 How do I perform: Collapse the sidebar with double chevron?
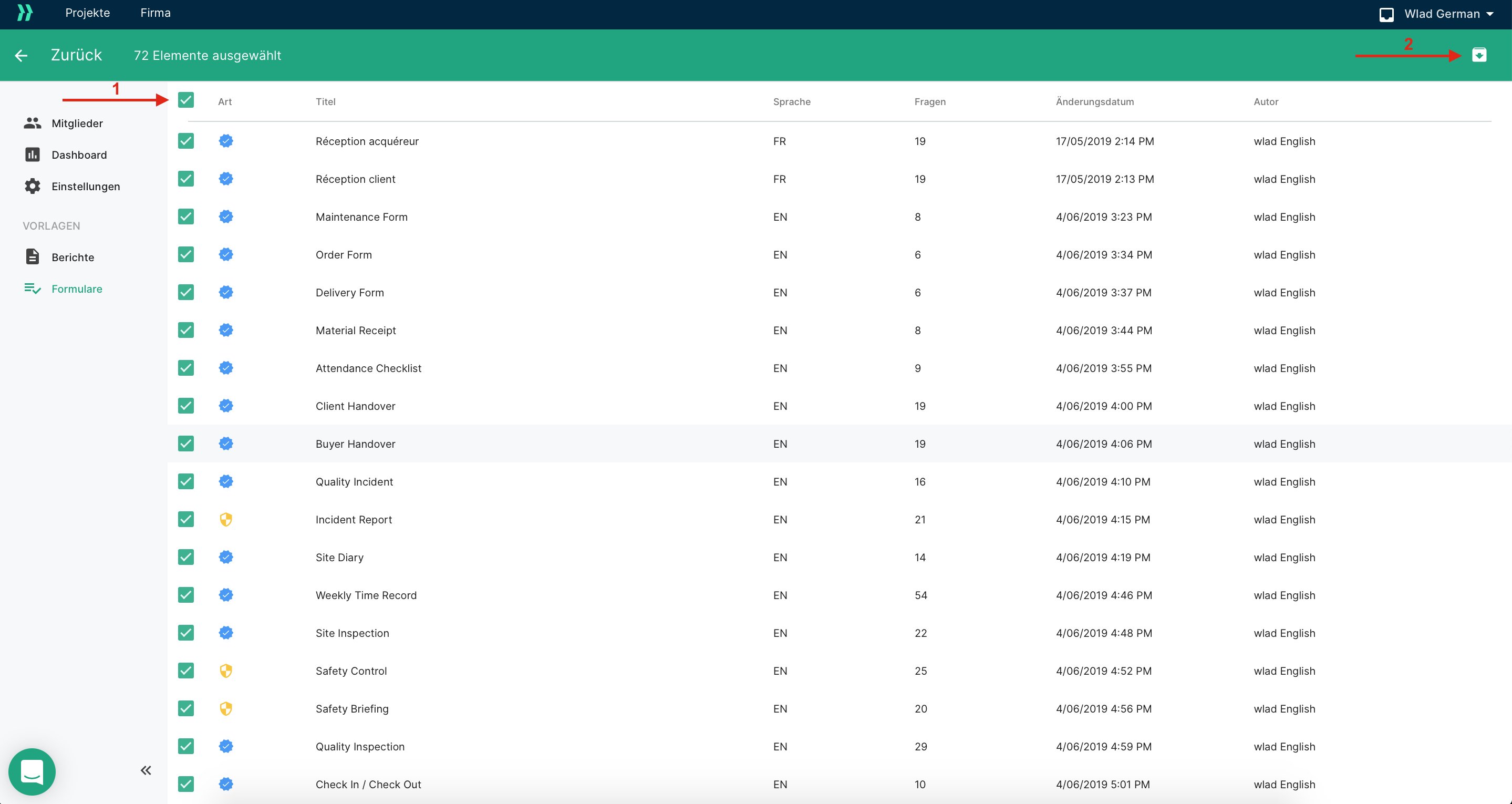tap(146, 770)
